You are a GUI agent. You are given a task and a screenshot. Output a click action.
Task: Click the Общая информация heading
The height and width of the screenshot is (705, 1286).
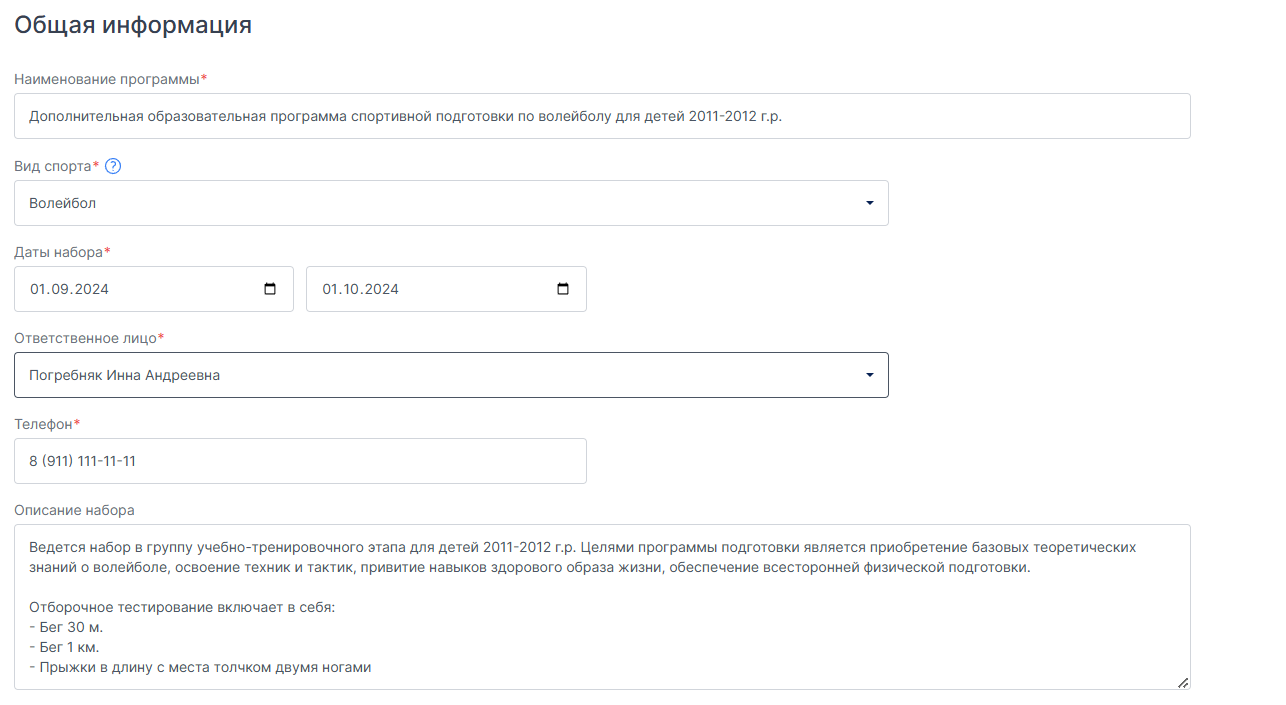coord(133,25)
